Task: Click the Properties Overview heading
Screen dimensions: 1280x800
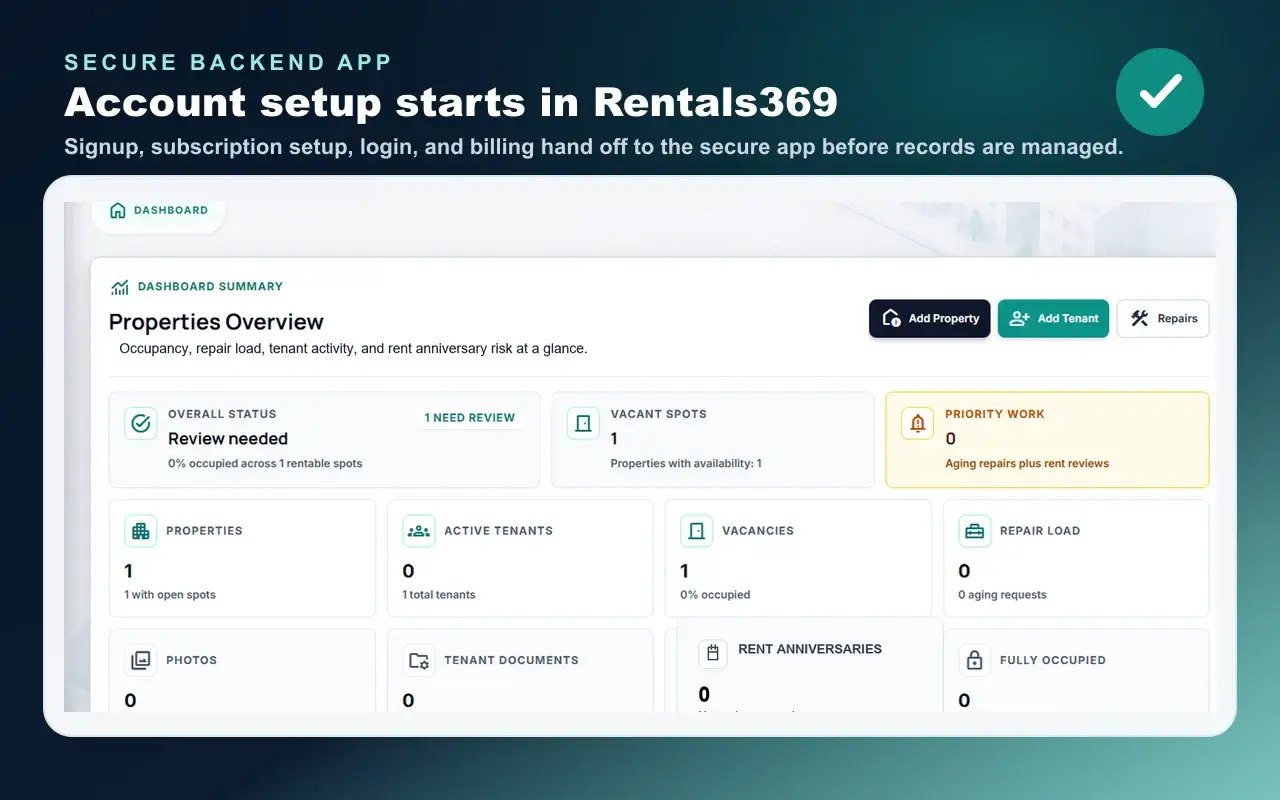Action: point(216,322)
